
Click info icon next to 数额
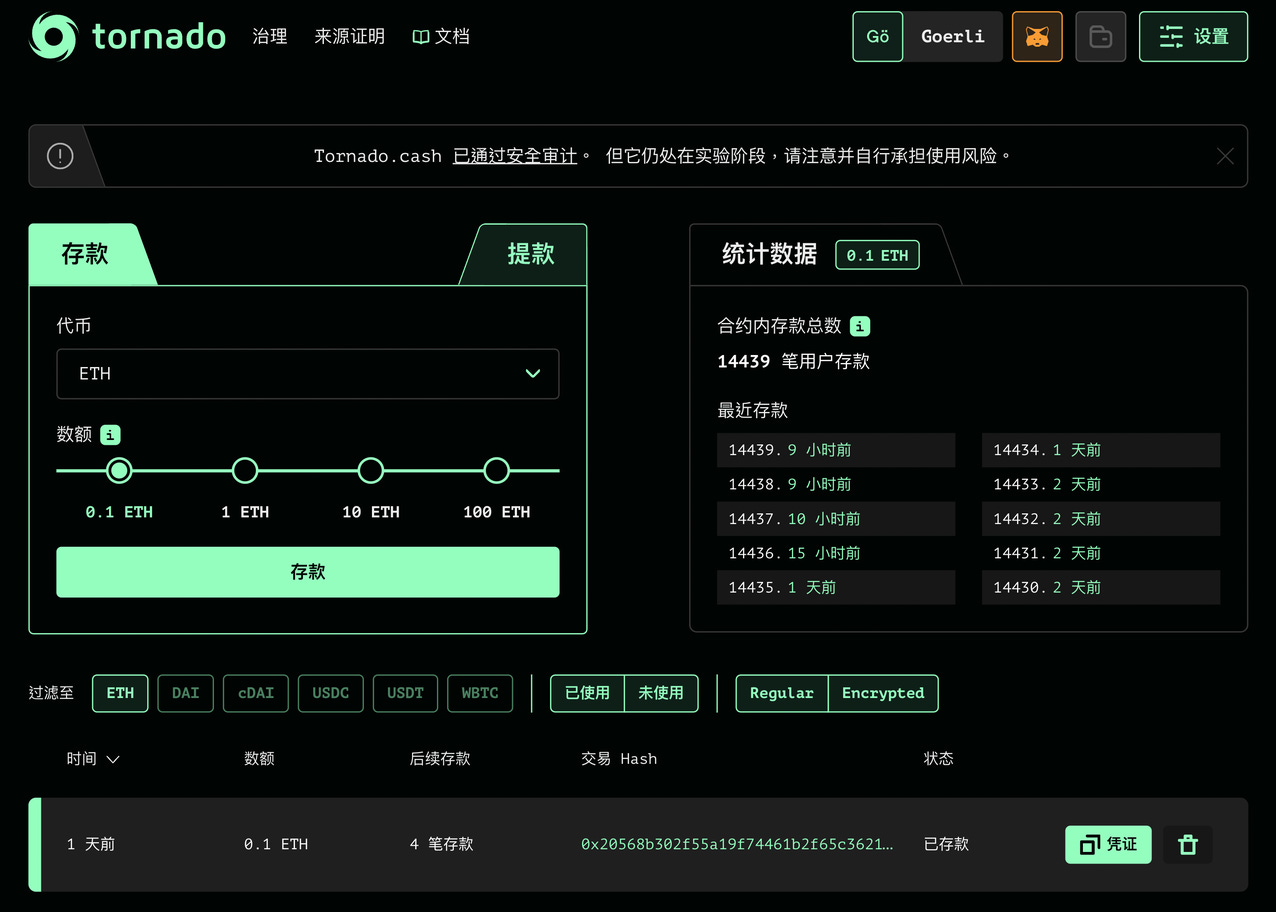click(x=111, y=435)
